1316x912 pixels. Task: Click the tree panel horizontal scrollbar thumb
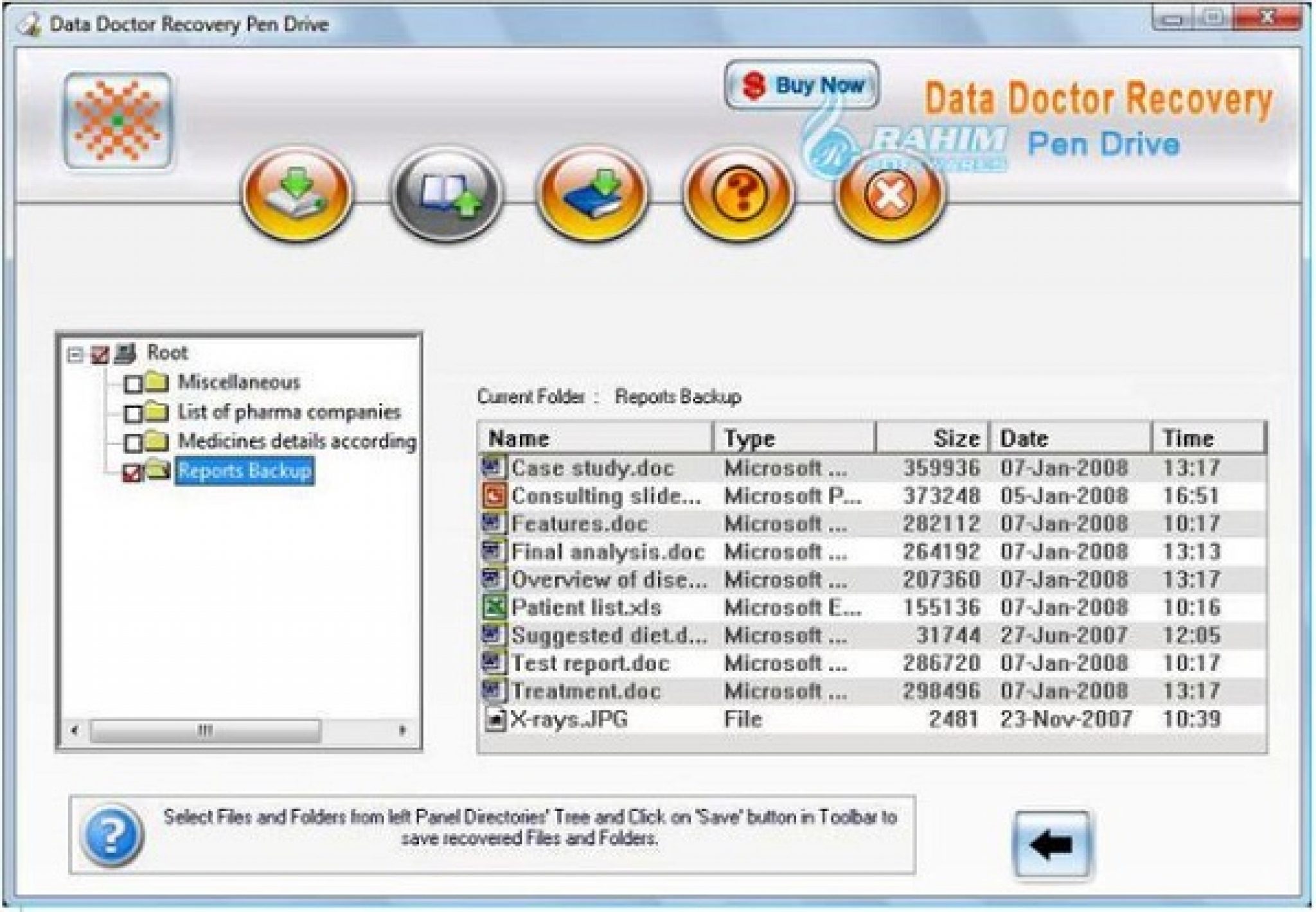(x=205, y=730)
